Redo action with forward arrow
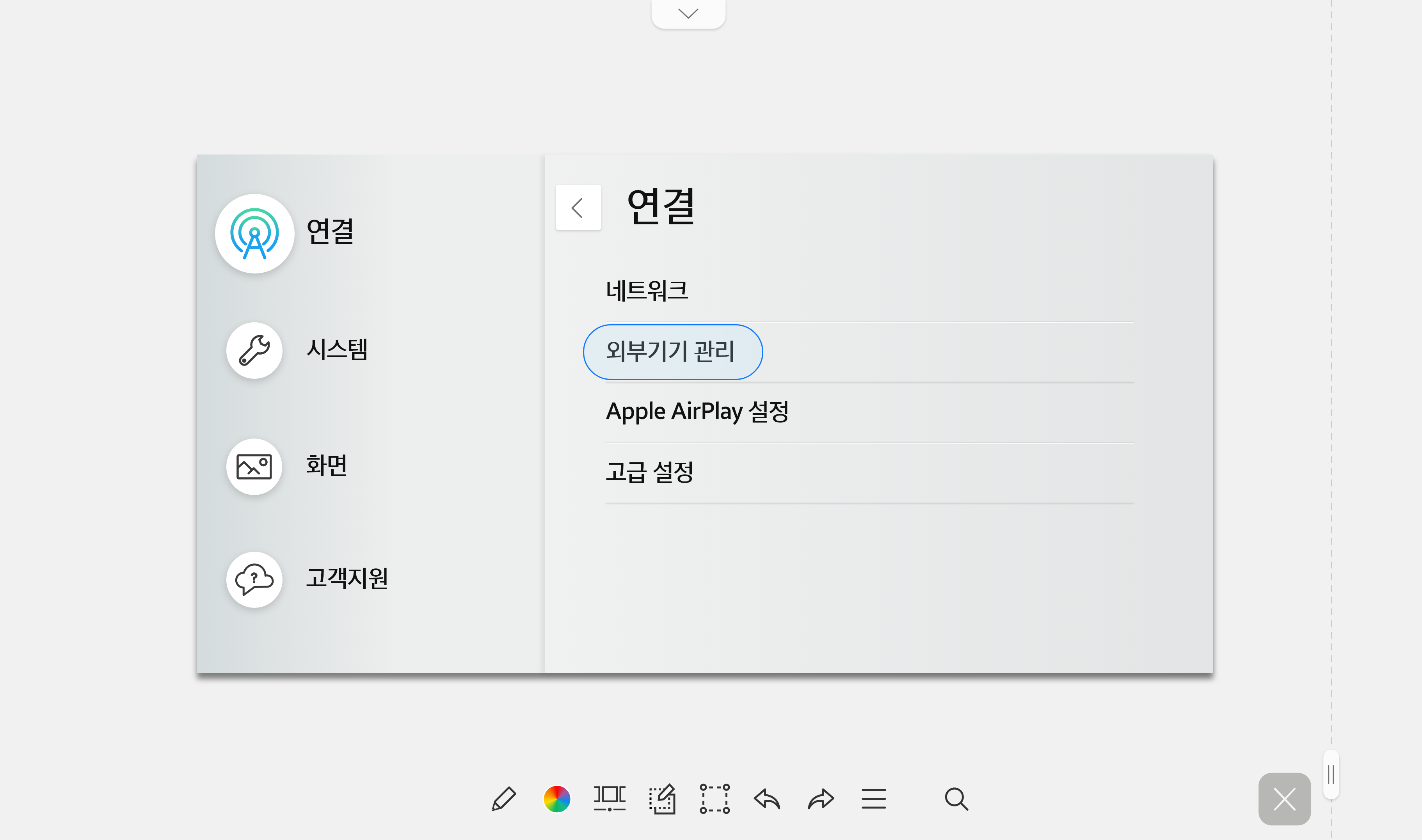1422x840 pixels. (821, 799)
